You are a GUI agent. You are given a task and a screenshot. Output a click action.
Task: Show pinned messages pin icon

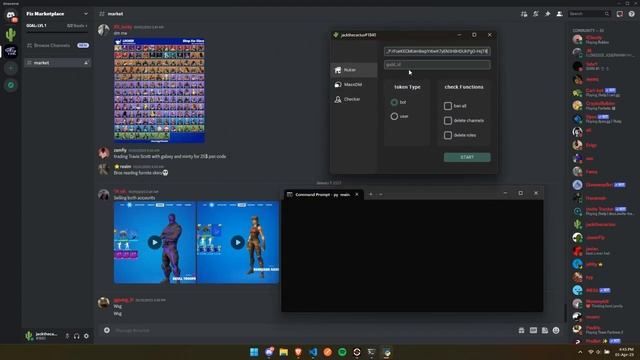coord(547,14)
